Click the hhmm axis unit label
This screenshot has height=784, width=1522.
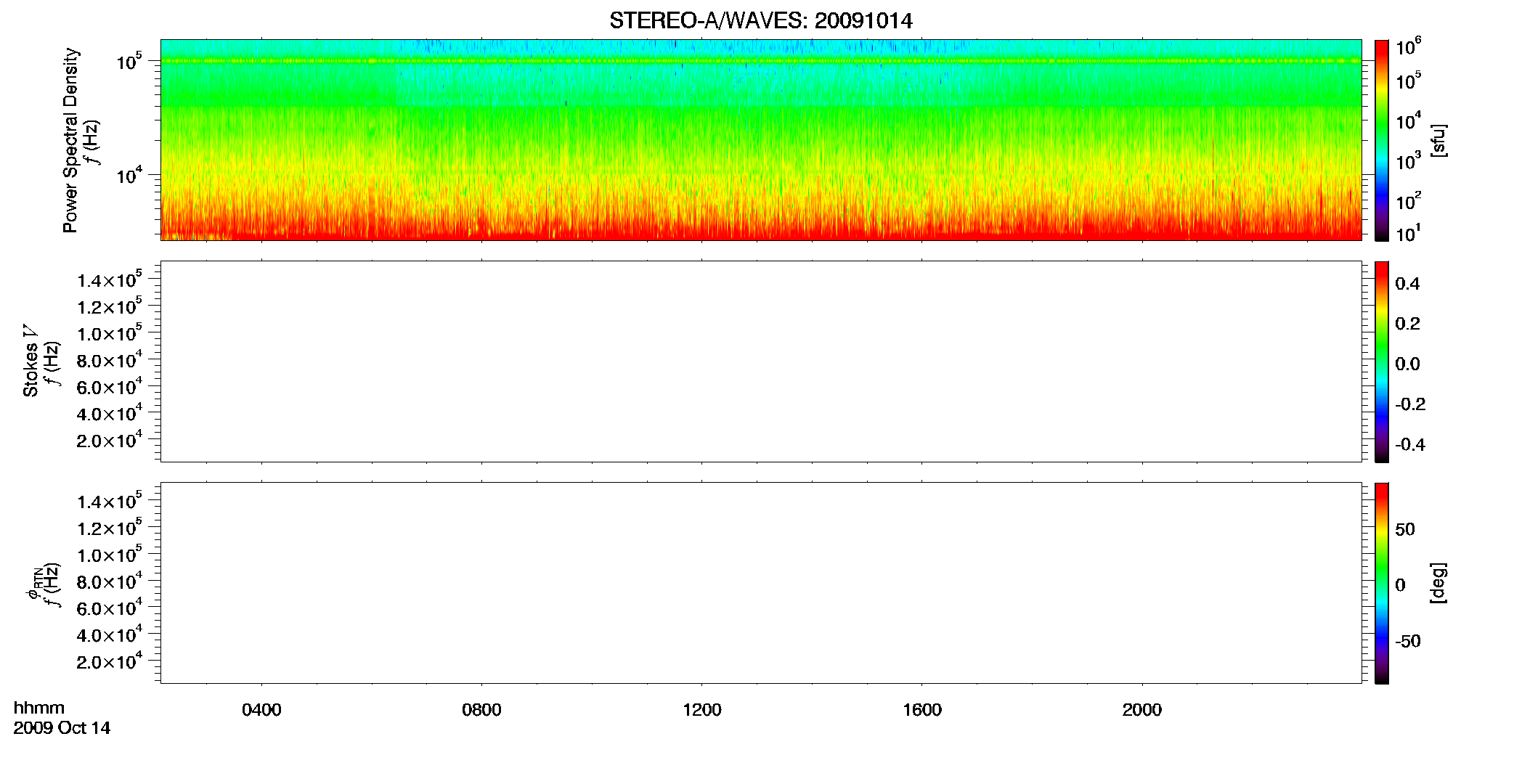(38, 708)
